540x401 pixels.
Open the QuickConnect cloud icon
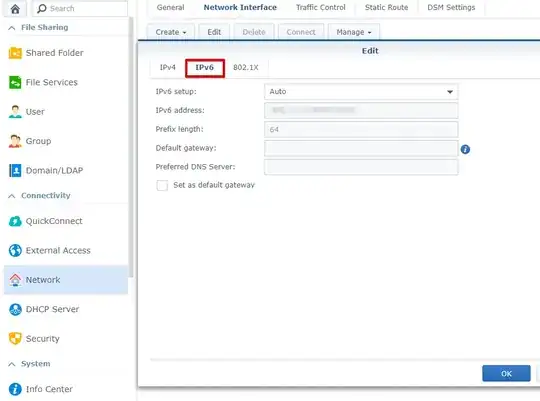[x=15, y=221]
